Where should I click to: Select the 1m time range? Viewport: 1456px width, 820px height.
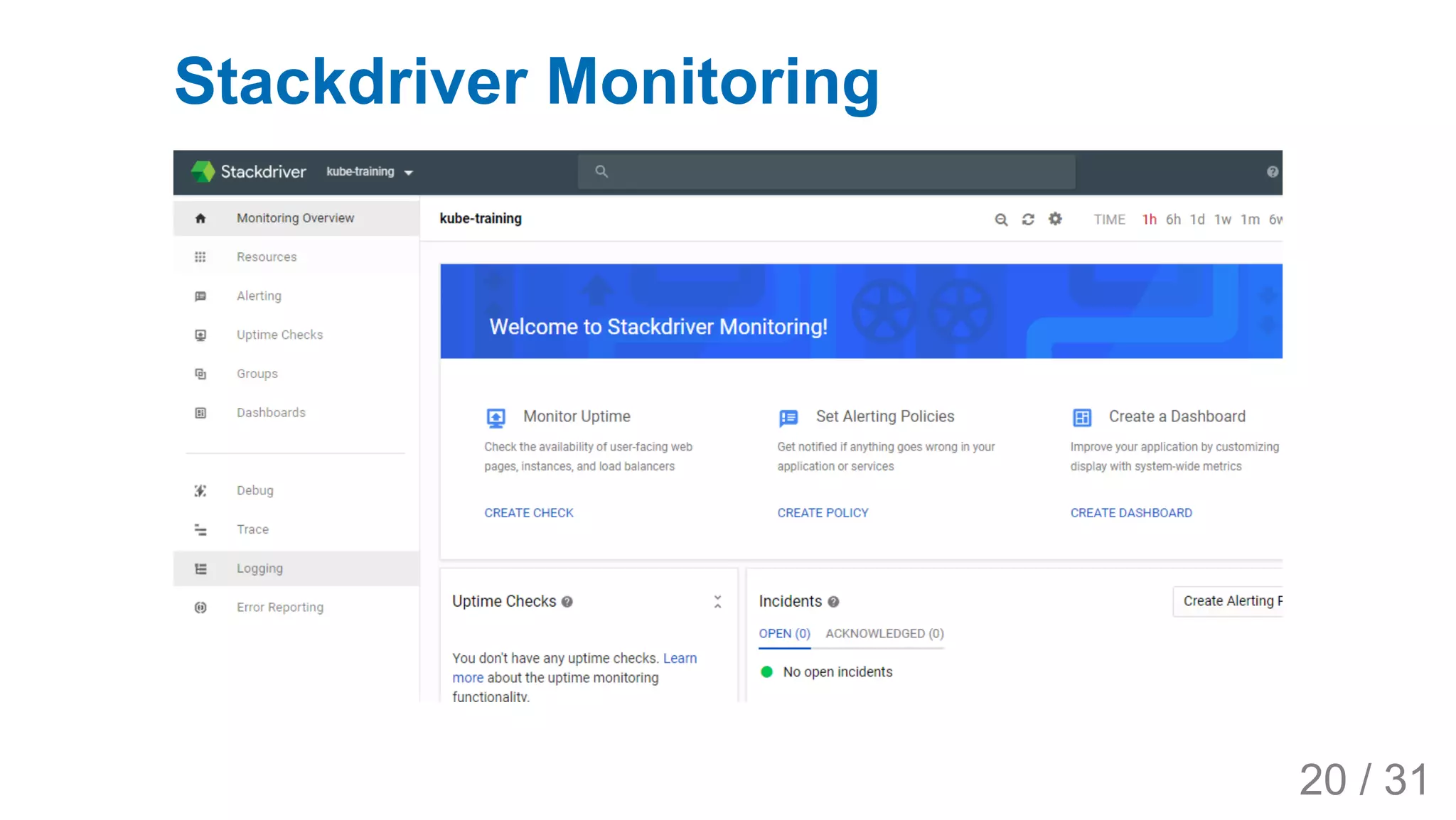click(x=1250, y=220)
